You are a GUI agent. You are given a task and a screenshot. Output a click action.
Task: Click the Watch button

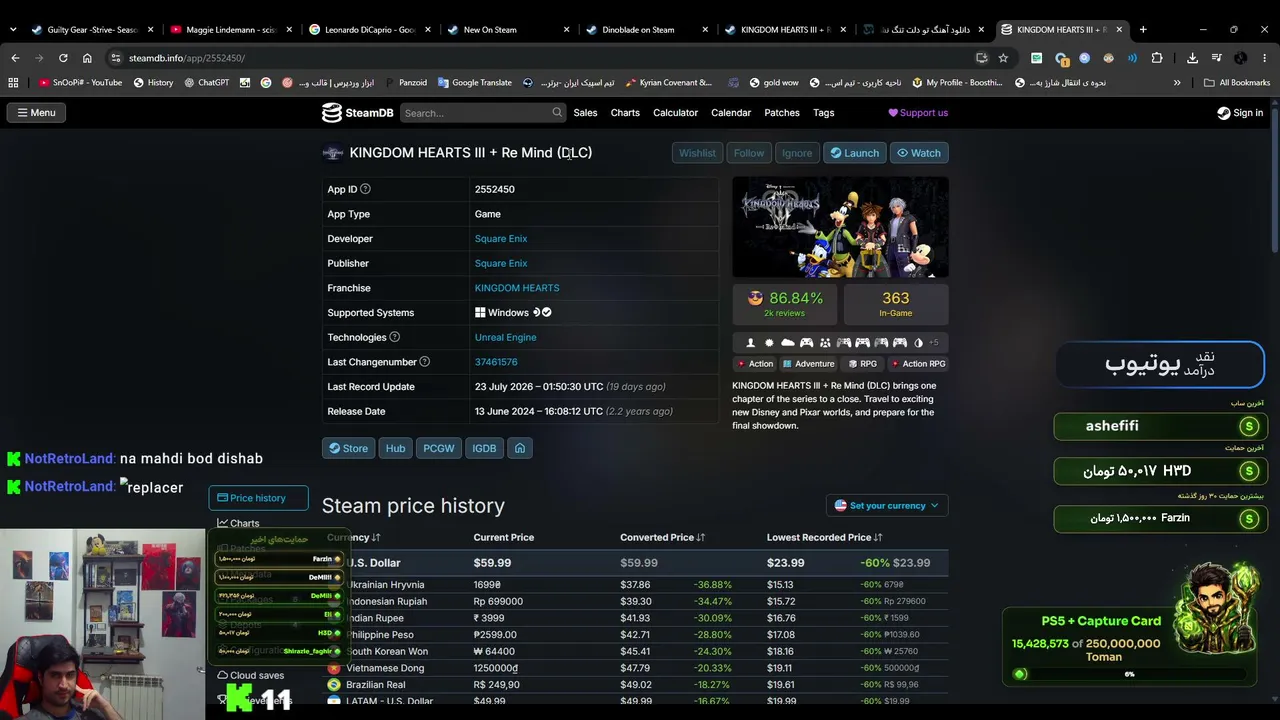tap(919, 153)
